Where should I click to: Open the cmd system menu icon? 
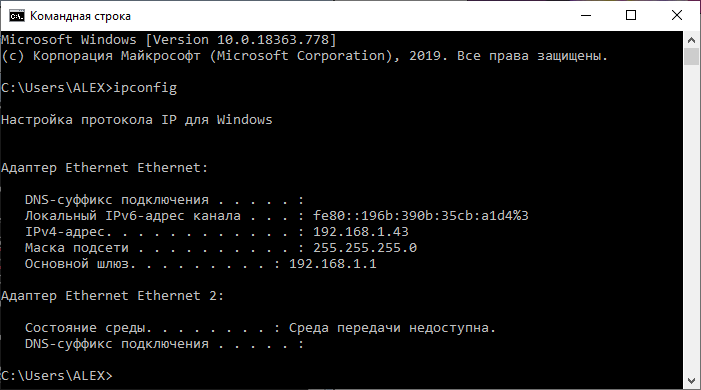pyautogui.click(x=17, y=16)
